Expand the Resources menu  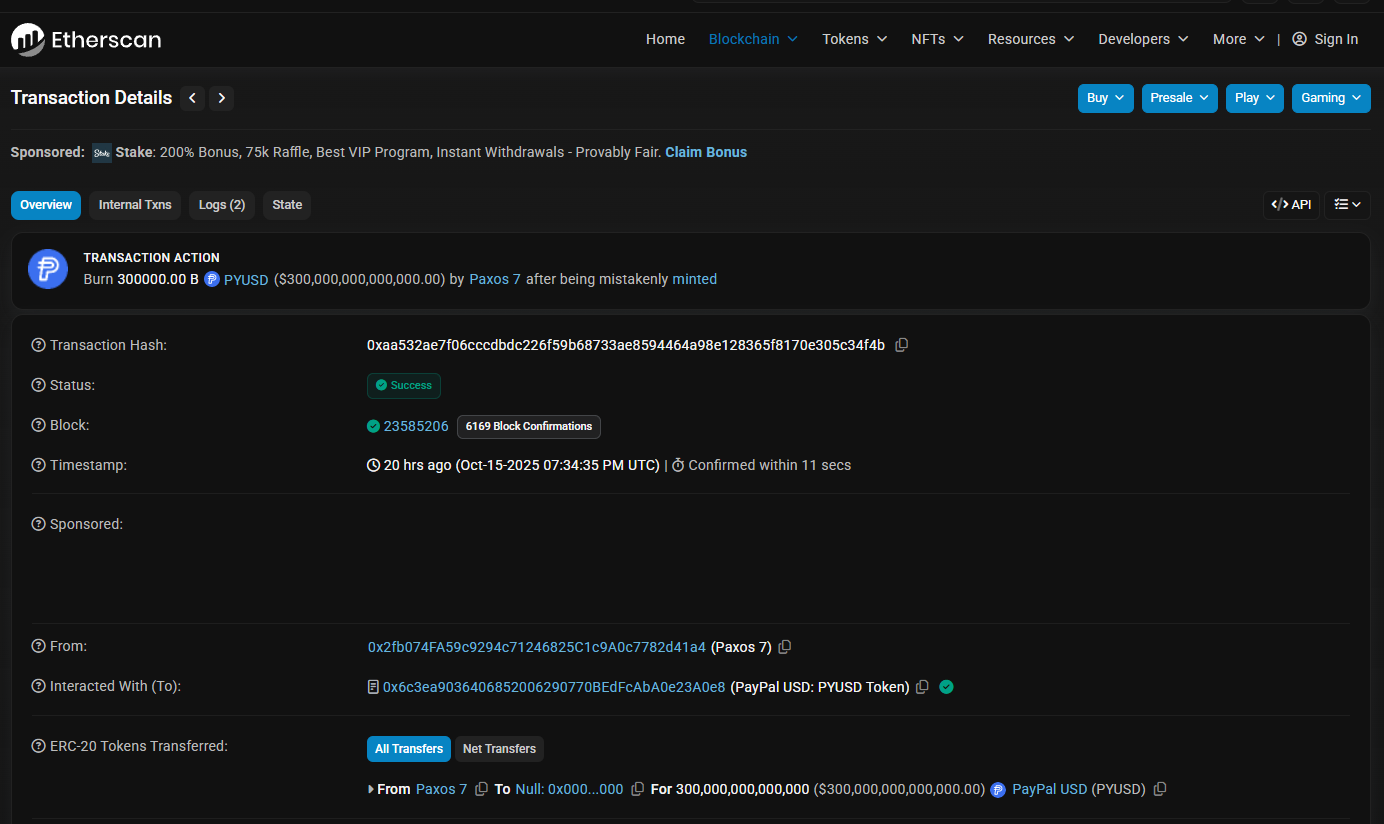(x=1031, y=39)
